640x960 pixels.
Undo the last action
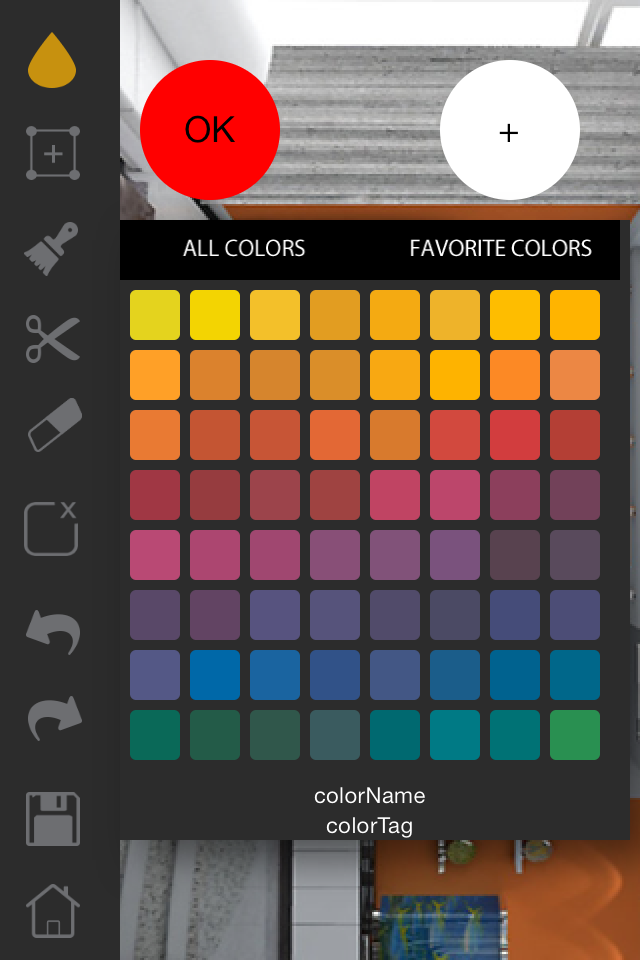point(53,632)
